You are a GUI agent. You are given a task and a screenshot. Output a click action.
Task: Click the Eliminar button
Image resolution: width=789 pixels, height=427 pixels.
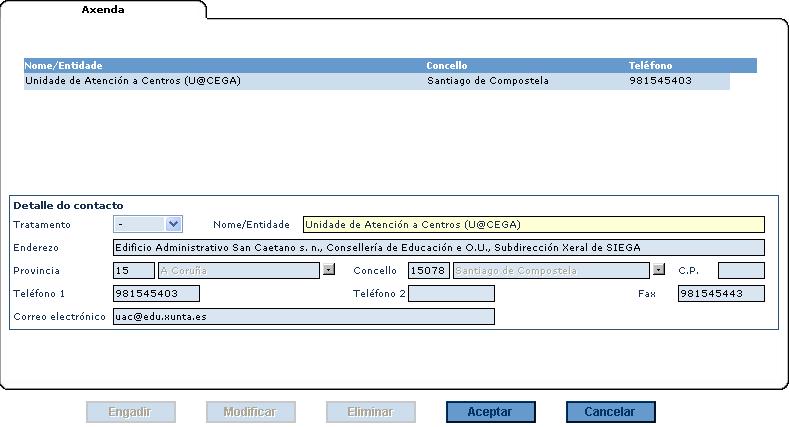(x=370, y=412)
